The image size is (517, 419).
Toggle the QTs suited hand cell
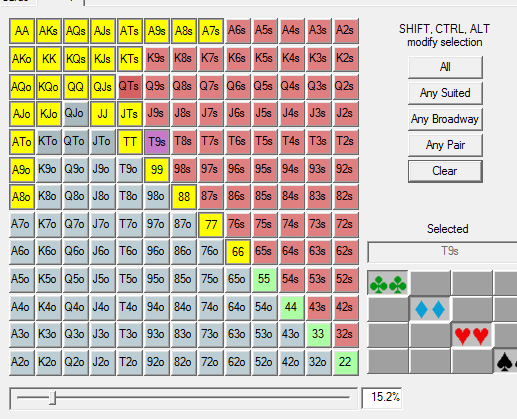(x=130, y=87)
